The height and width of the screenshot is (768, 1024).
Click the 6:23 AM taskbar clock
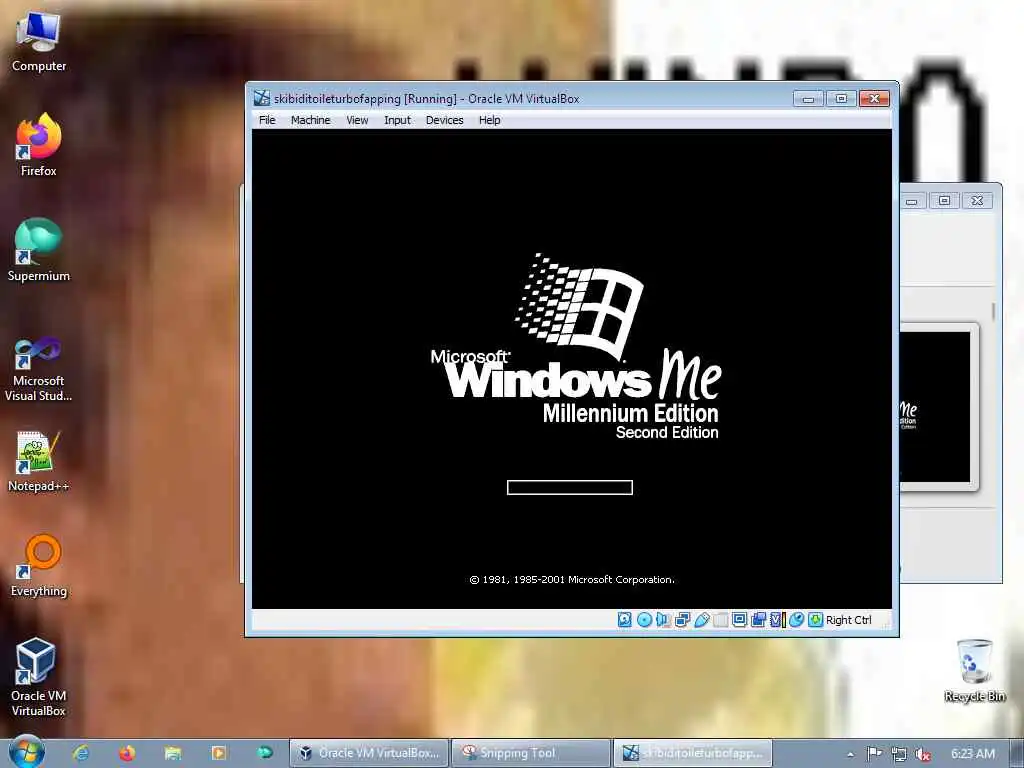pyautogui.click(x=972, y=754)
